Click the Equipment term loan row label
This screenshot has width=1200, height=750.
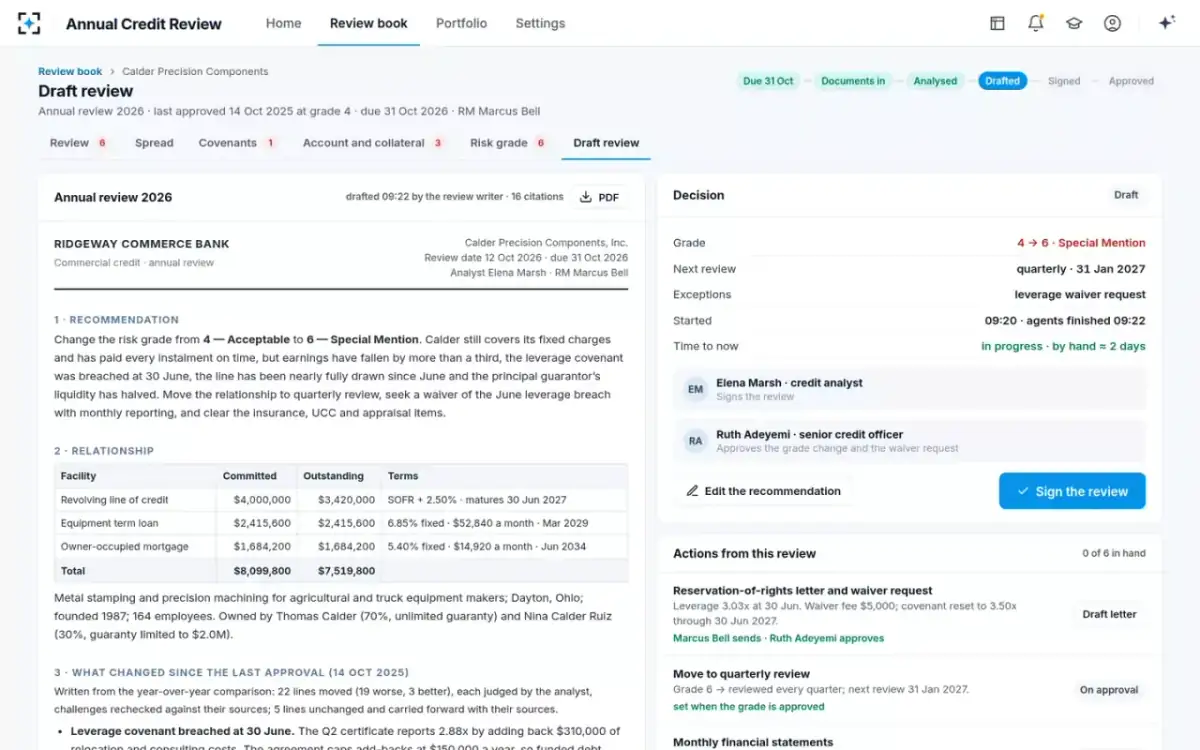pos(110,523)
